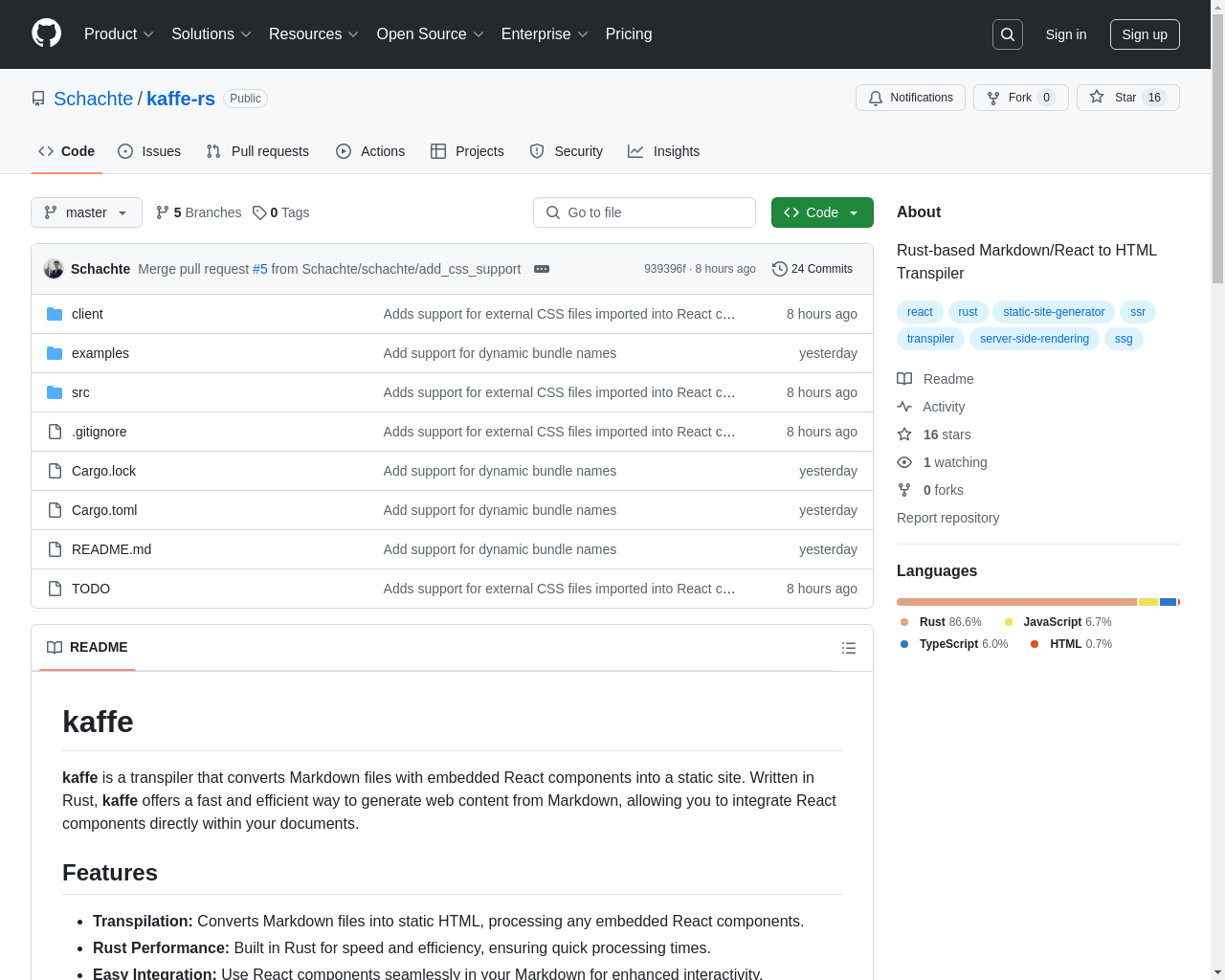
Task: Open Cargo.toml file
Action: (104, 510)
